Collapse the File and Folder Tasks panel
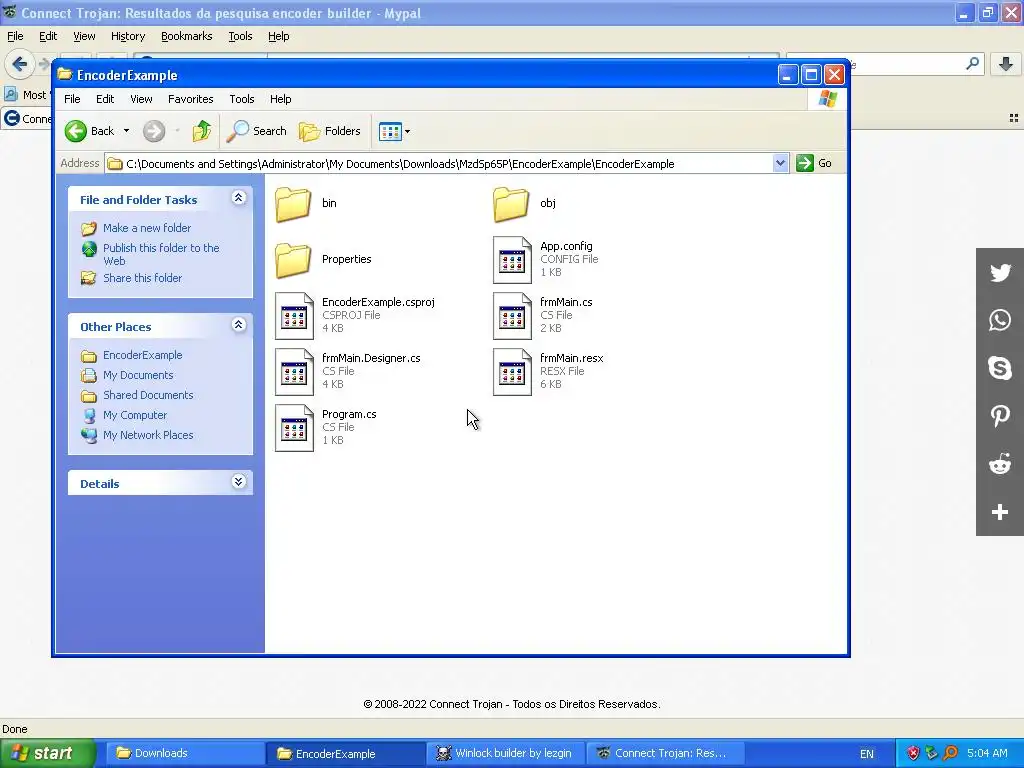 click(238, 198)
